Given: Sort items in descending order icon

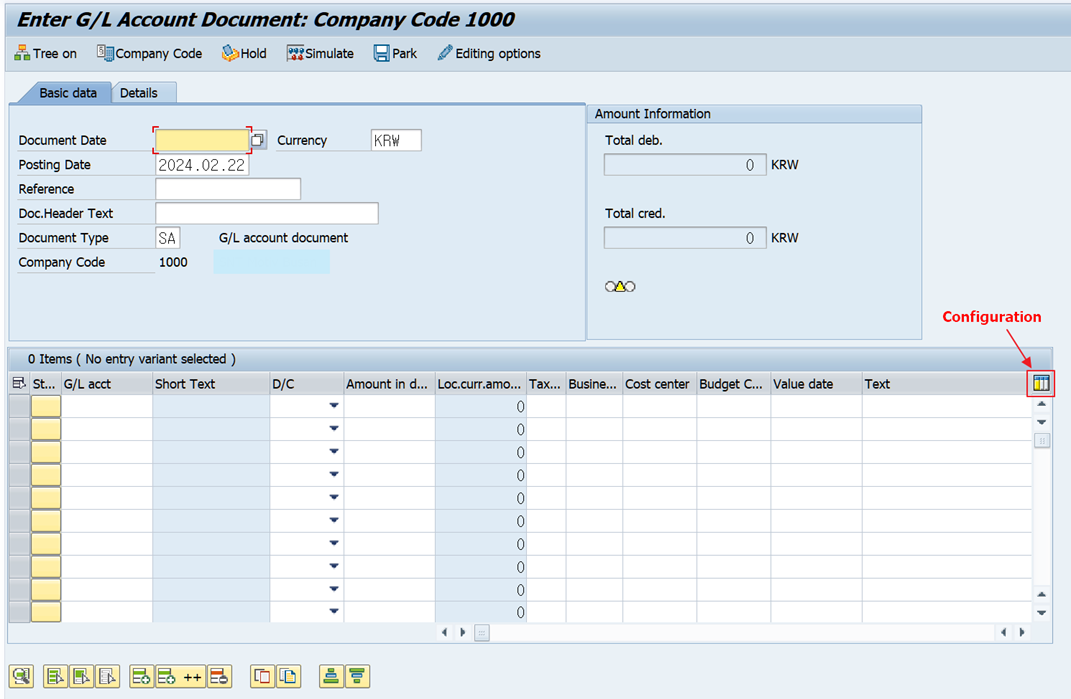Looking at the screenshot, I should click(357, 676).
